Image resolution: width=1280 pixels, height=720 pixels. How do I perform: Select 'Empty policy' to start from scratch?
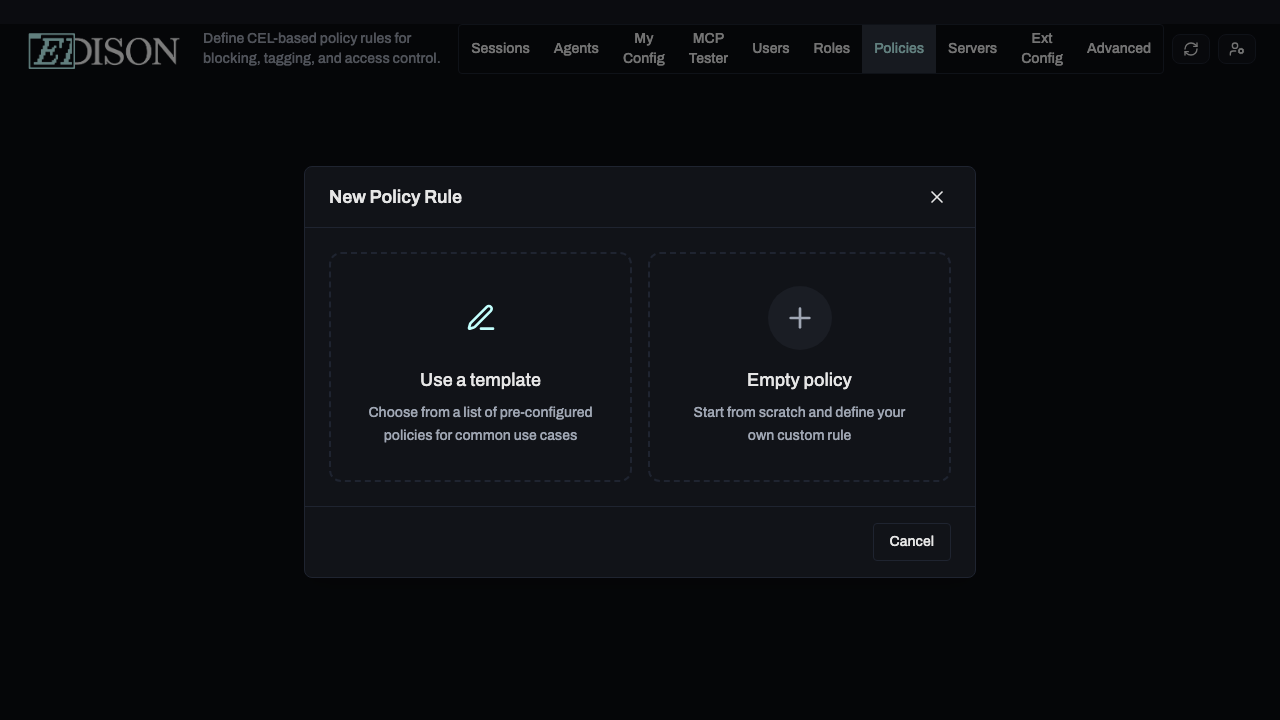point(799,367)
